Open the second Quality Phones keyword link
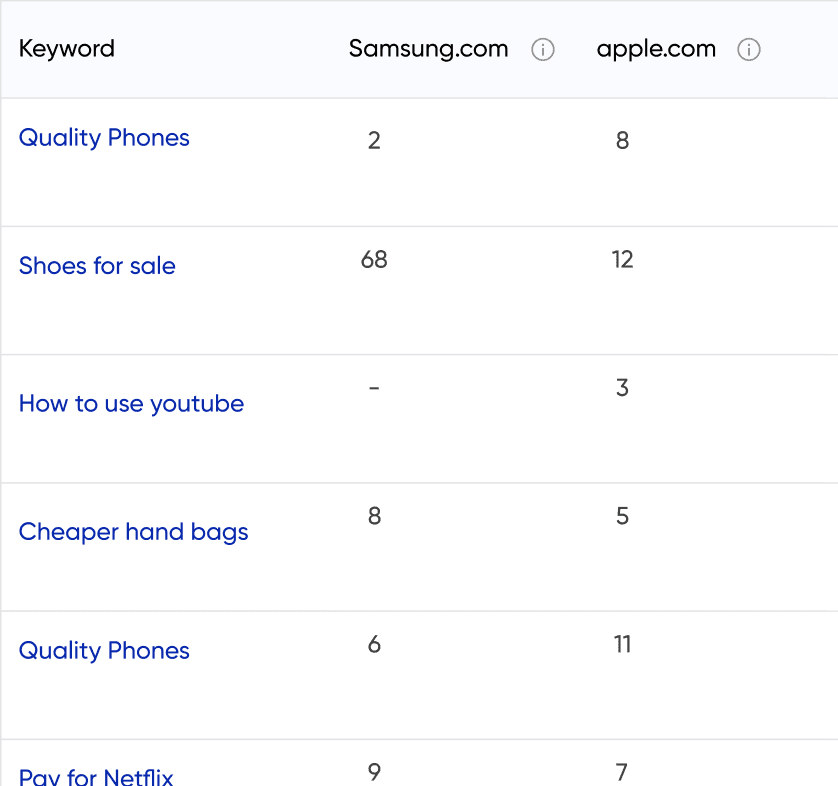 [x=104, y=651]
